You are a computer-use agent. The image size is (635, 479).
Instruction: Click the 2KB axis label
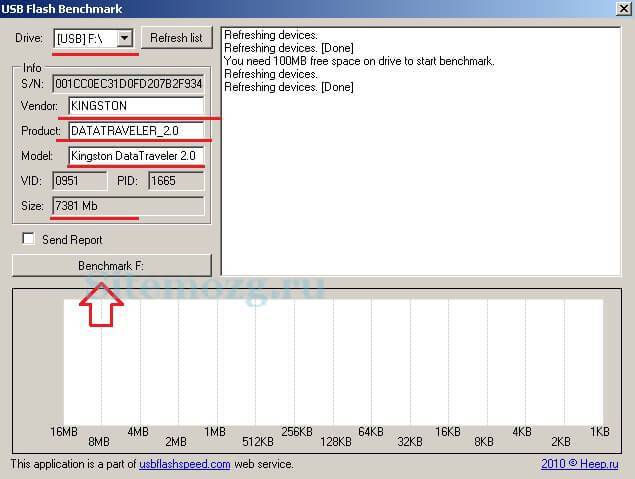tap(561, 441)
